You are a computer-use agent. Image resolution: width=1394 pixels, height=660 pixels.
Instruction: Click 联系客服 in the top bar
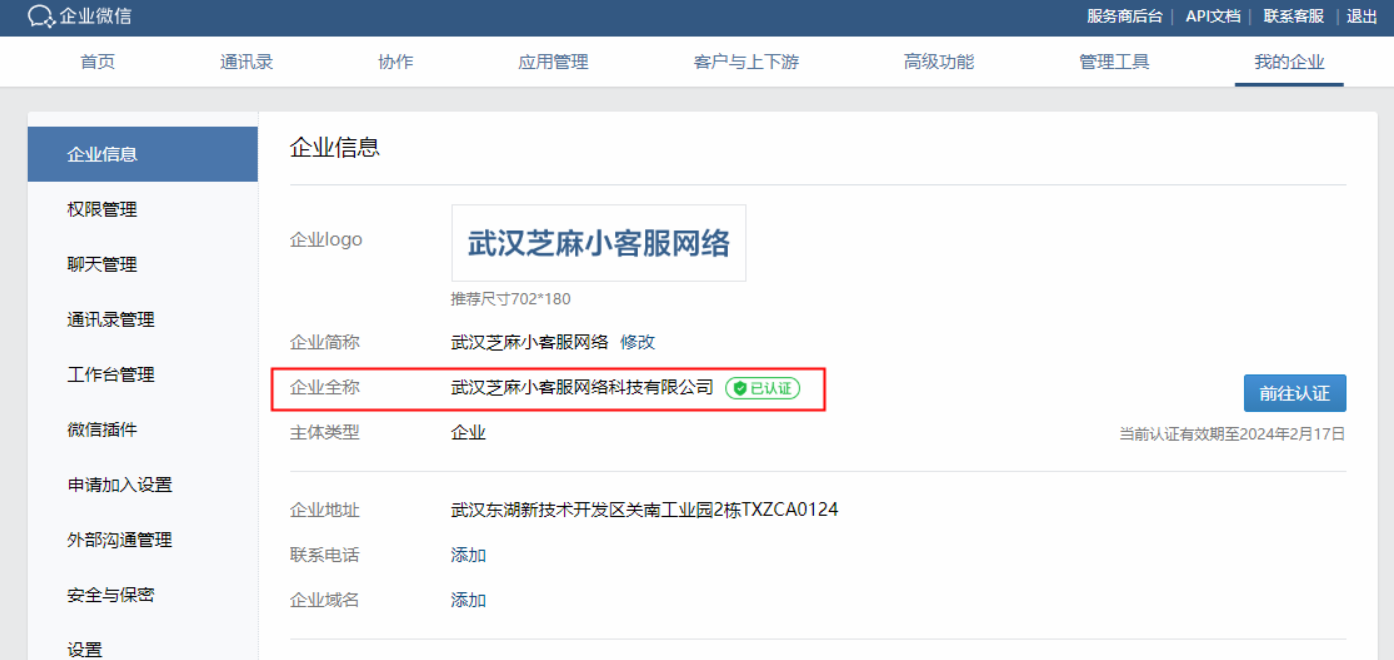point(1293,16)
